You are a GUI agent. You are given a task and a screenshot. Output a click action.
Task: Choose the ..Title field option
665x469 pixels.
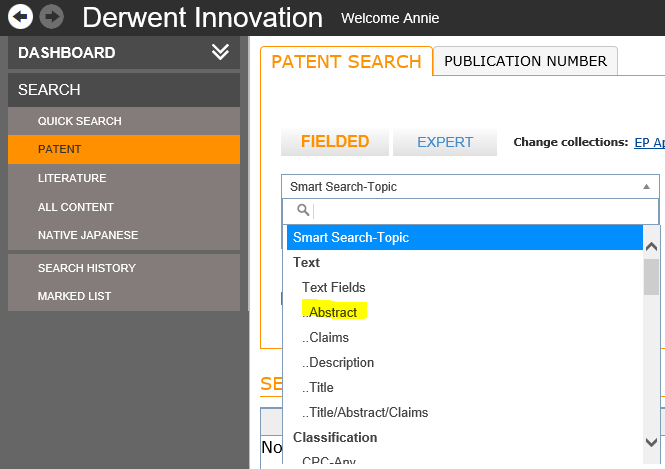point(318,388)
